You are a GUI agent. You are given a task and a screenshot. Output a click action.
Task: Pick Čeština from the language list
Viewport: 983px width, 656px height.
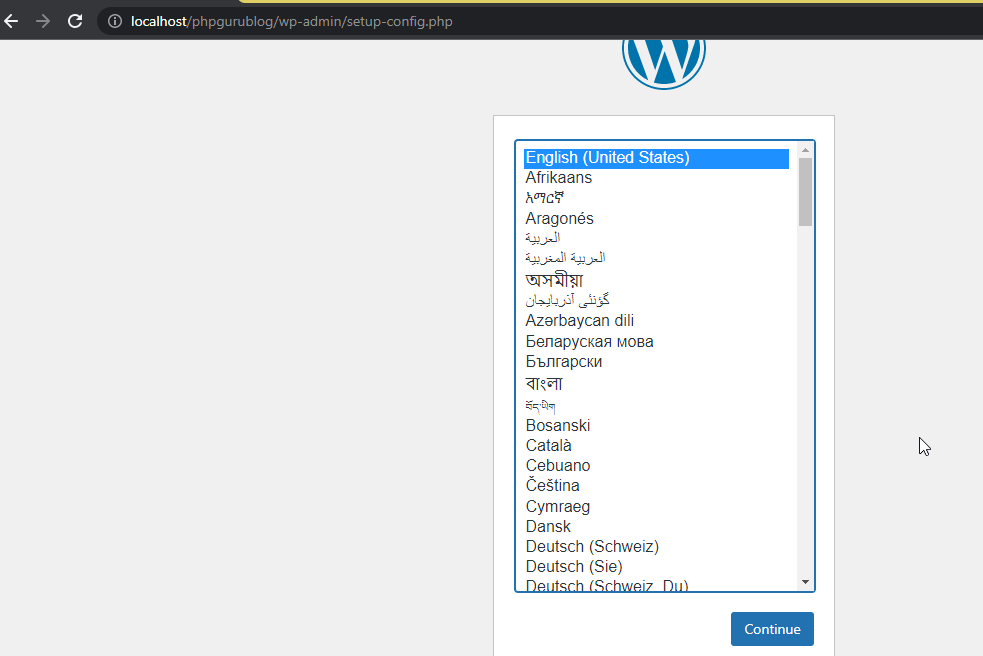point(553,486)
